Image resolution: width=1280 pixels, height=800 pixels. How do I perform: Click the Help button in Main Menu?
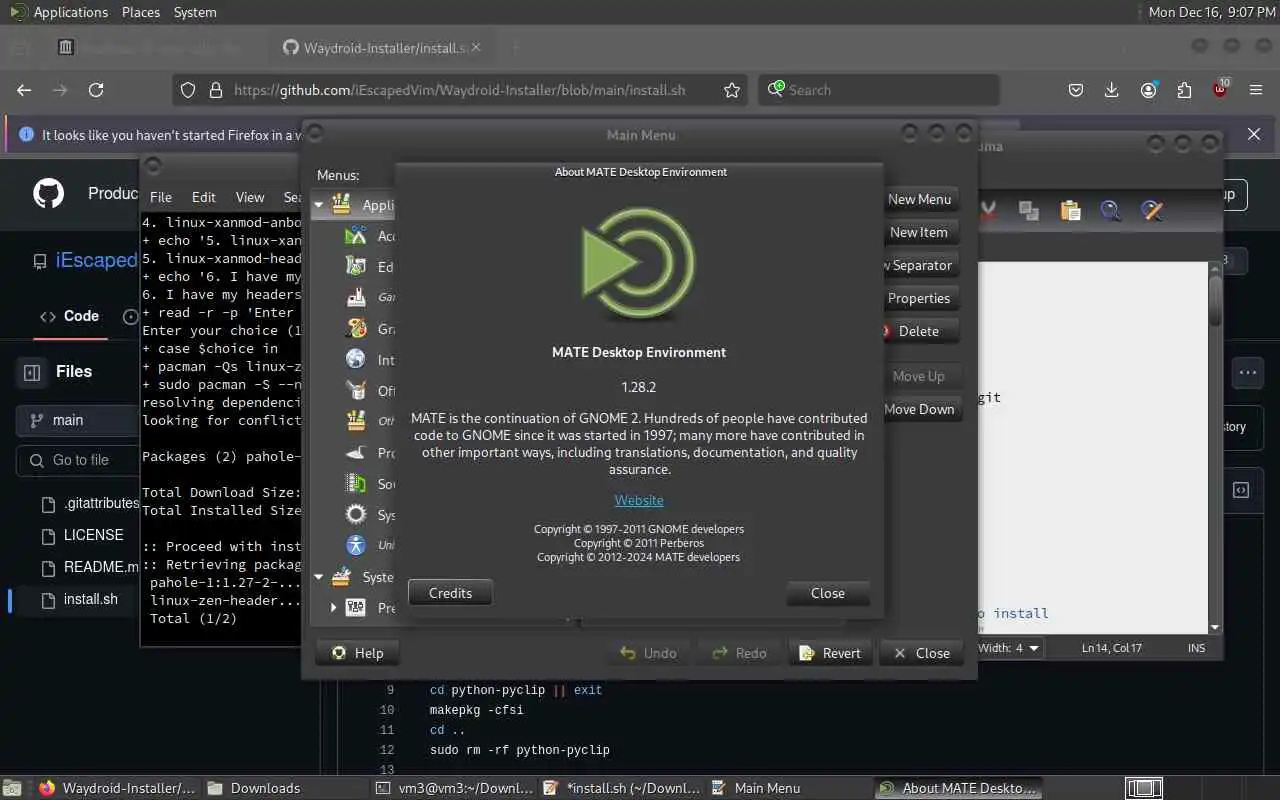tap(358, 653)
